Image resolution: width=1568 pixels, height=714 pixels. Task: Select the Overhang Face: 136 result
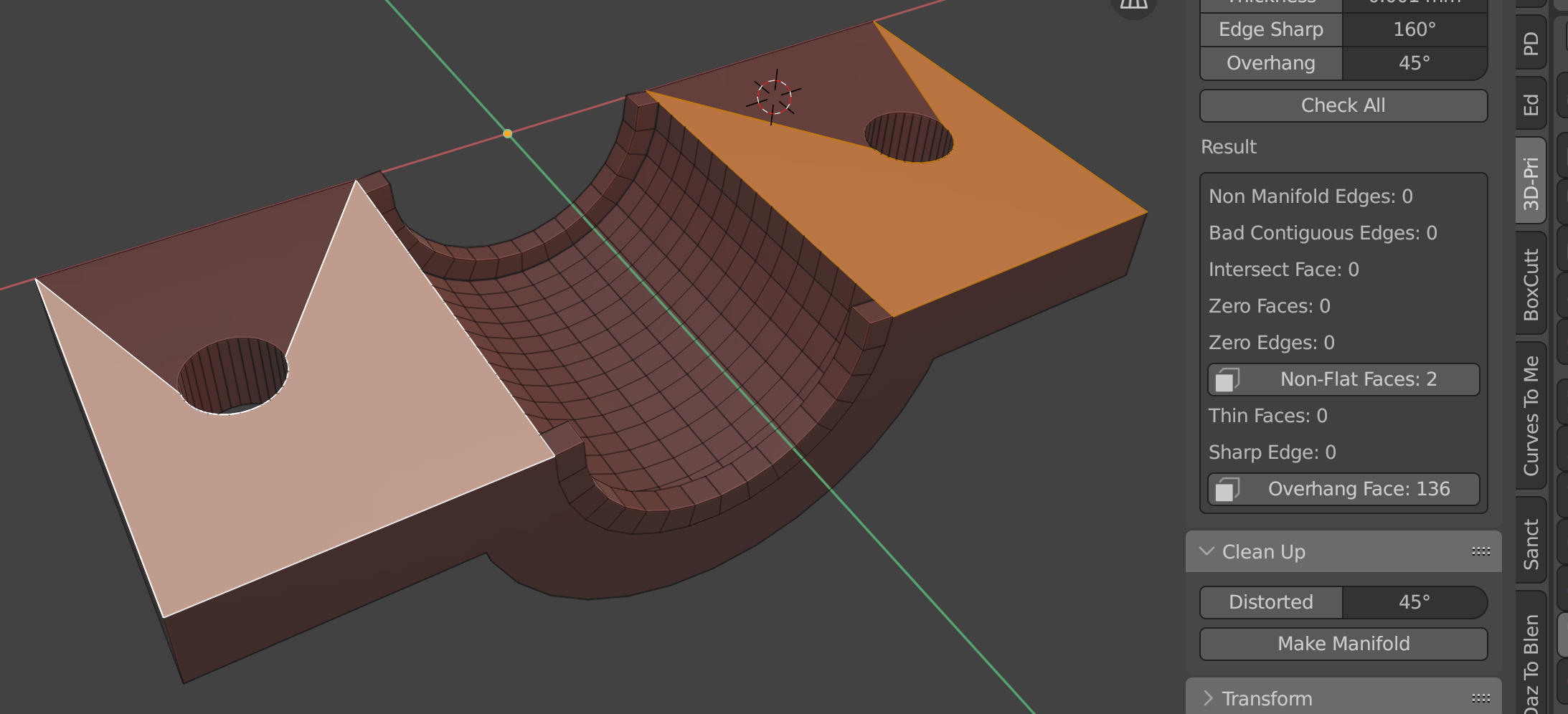click(x=1343, y=489)
